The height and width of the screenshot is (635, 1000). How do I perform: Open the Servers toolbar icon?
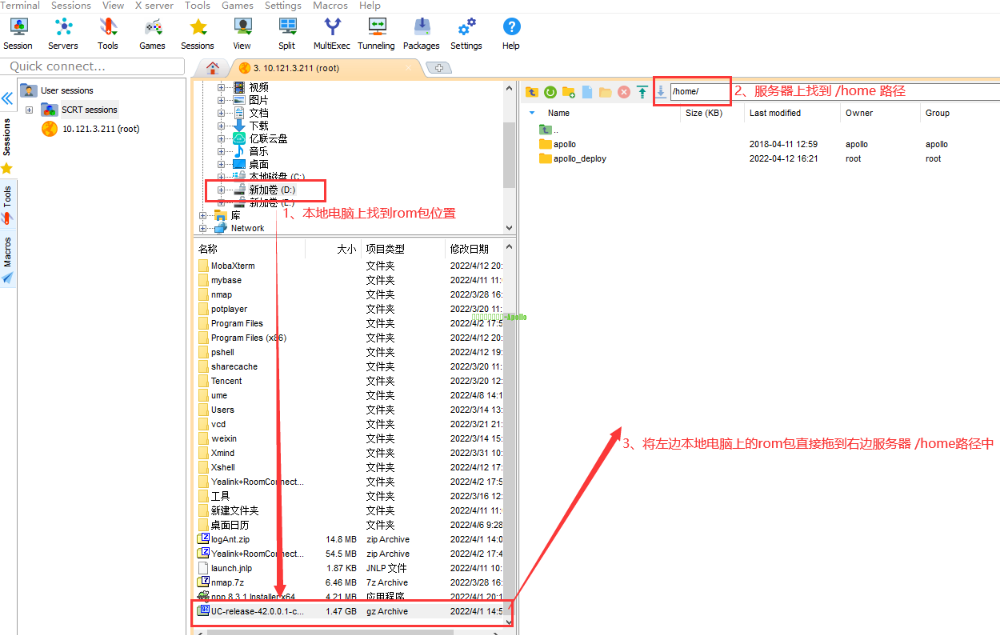(x=63, y=32)
